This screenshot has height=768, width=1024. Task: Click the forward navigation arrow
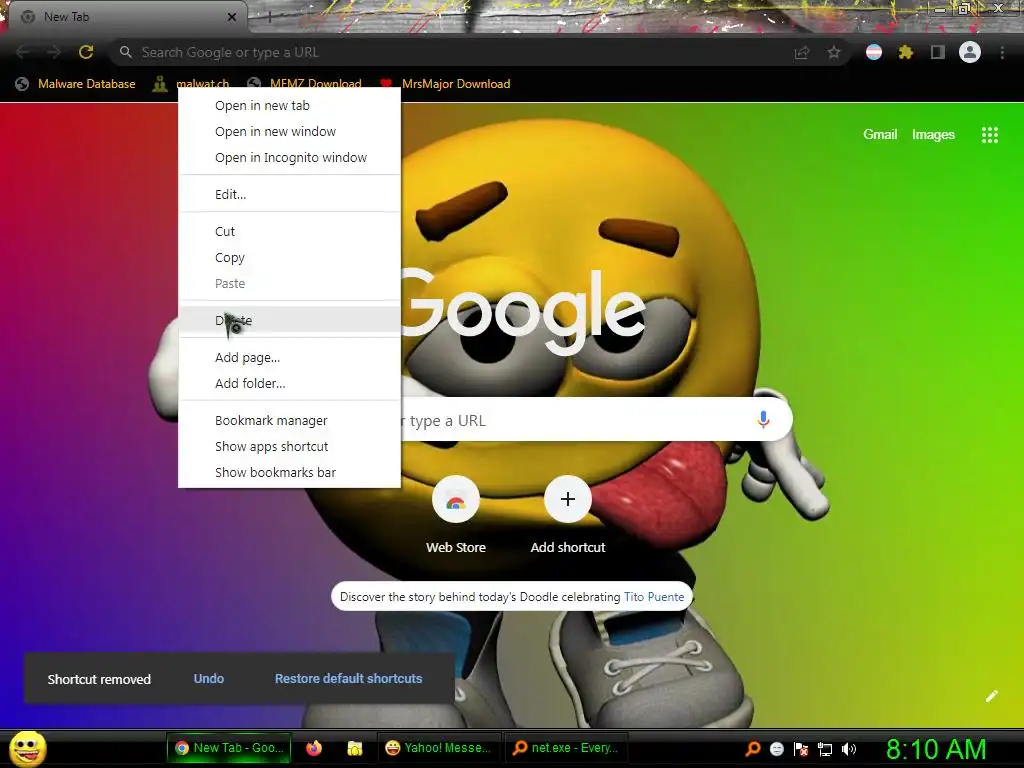(54, 52)
